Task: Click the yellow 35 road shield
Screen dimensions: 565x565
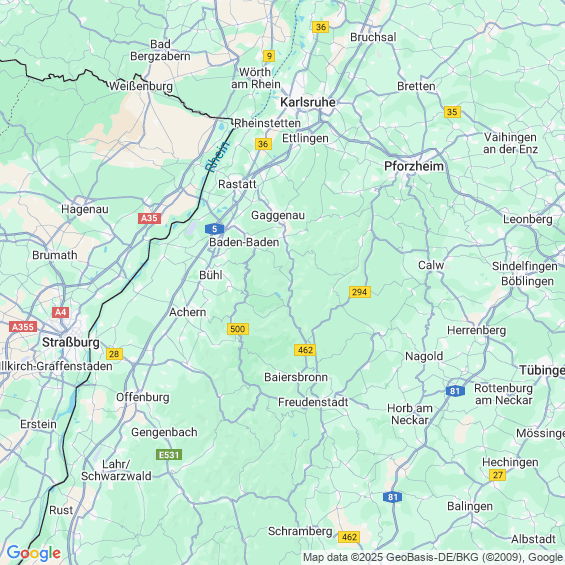Action: 452,112
